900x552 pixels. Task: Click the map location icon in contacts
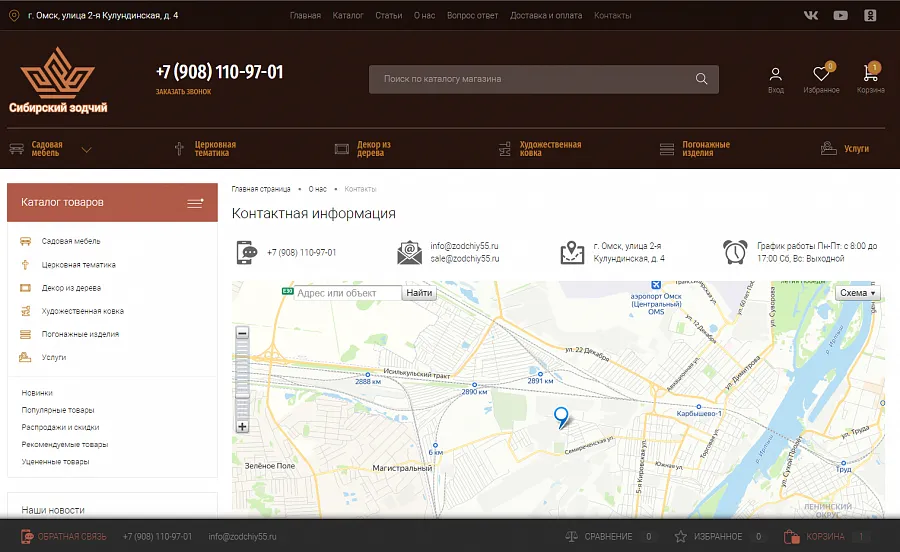coord(572,252)
